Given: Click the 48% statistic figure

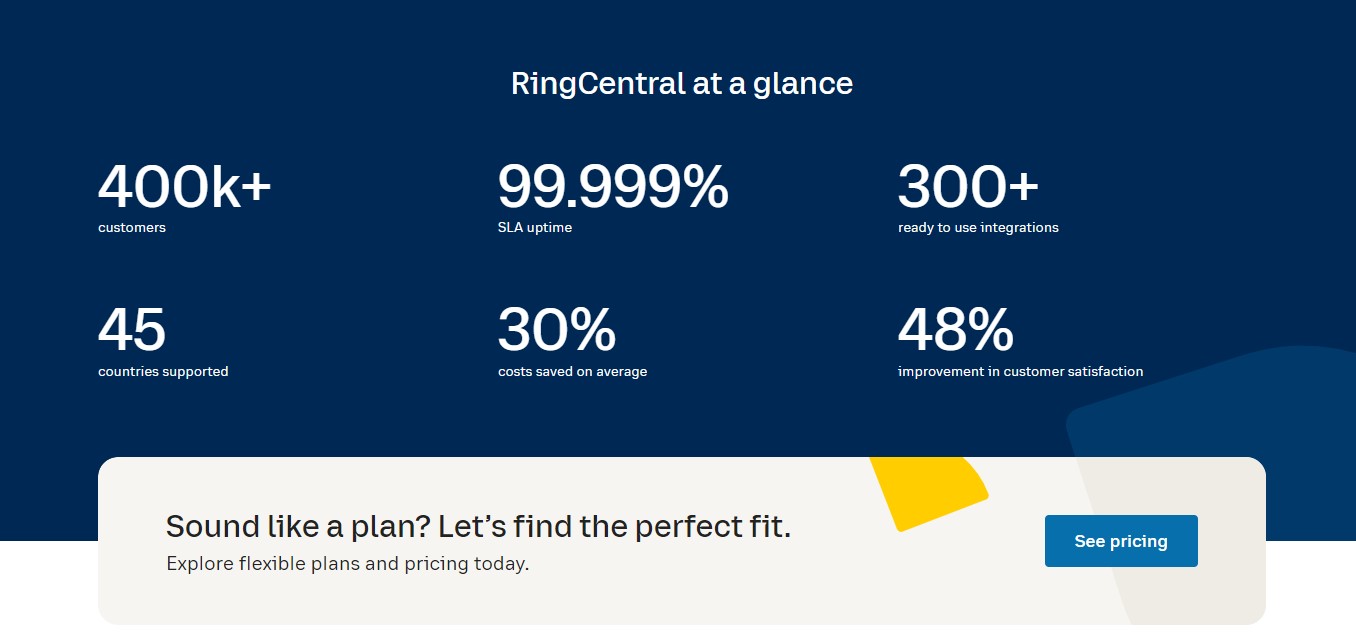Looking at the screenshot, I should point(955,330).
